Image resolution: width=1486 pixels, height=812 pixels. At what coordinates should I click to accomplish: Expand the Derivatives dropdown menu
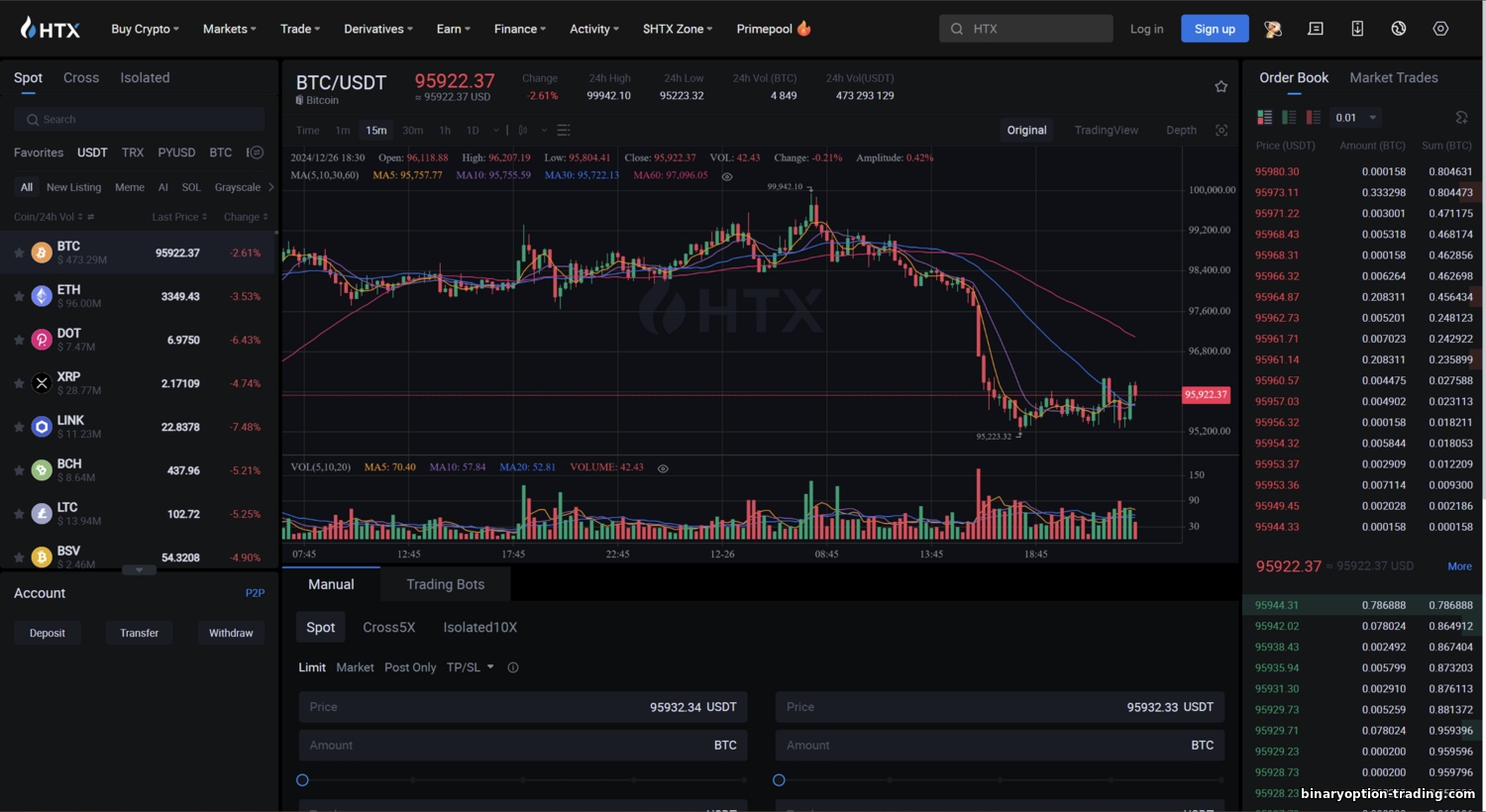[378, 29]
